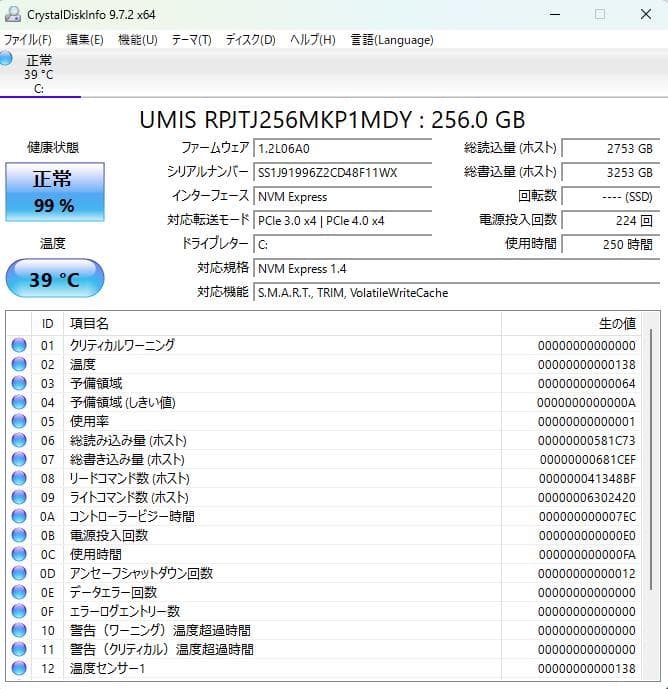Click status icon for 10 警告 (ワーニング) 温度超過時間
The width and height of the screenshot is (668, 689).
click(19, 630)
